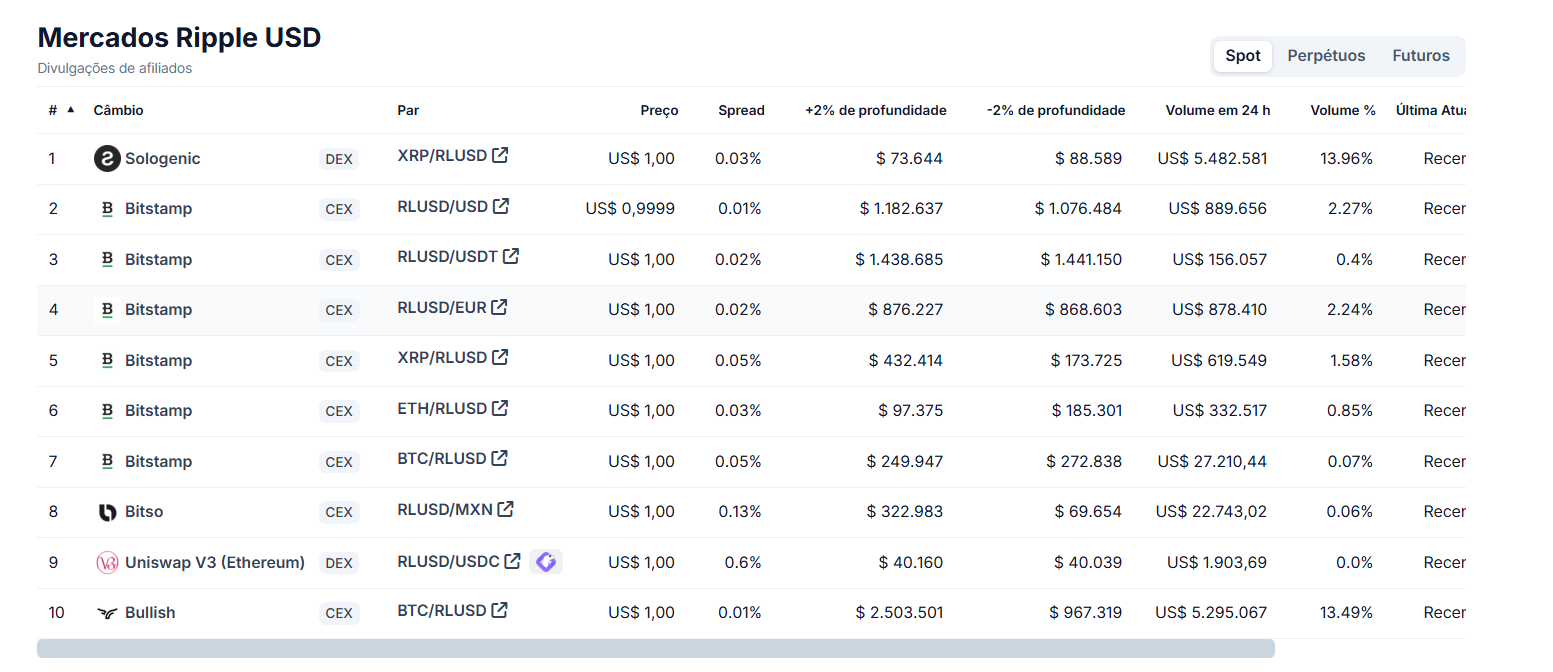This screenshot has height=672, width=1553.
Task: Click the Mercados Ripple USD heading
Action: point(179,38)
